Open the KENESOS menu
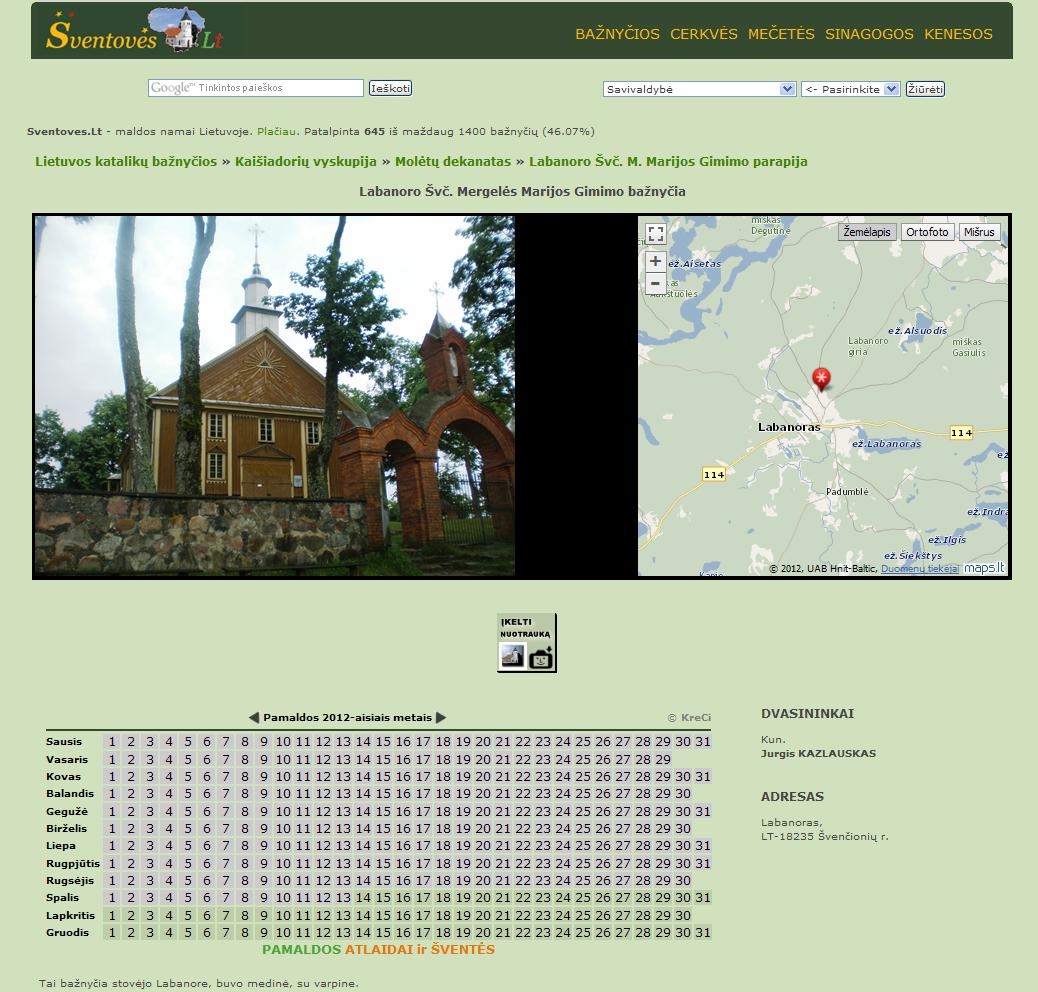 click(x=958, y=34)
